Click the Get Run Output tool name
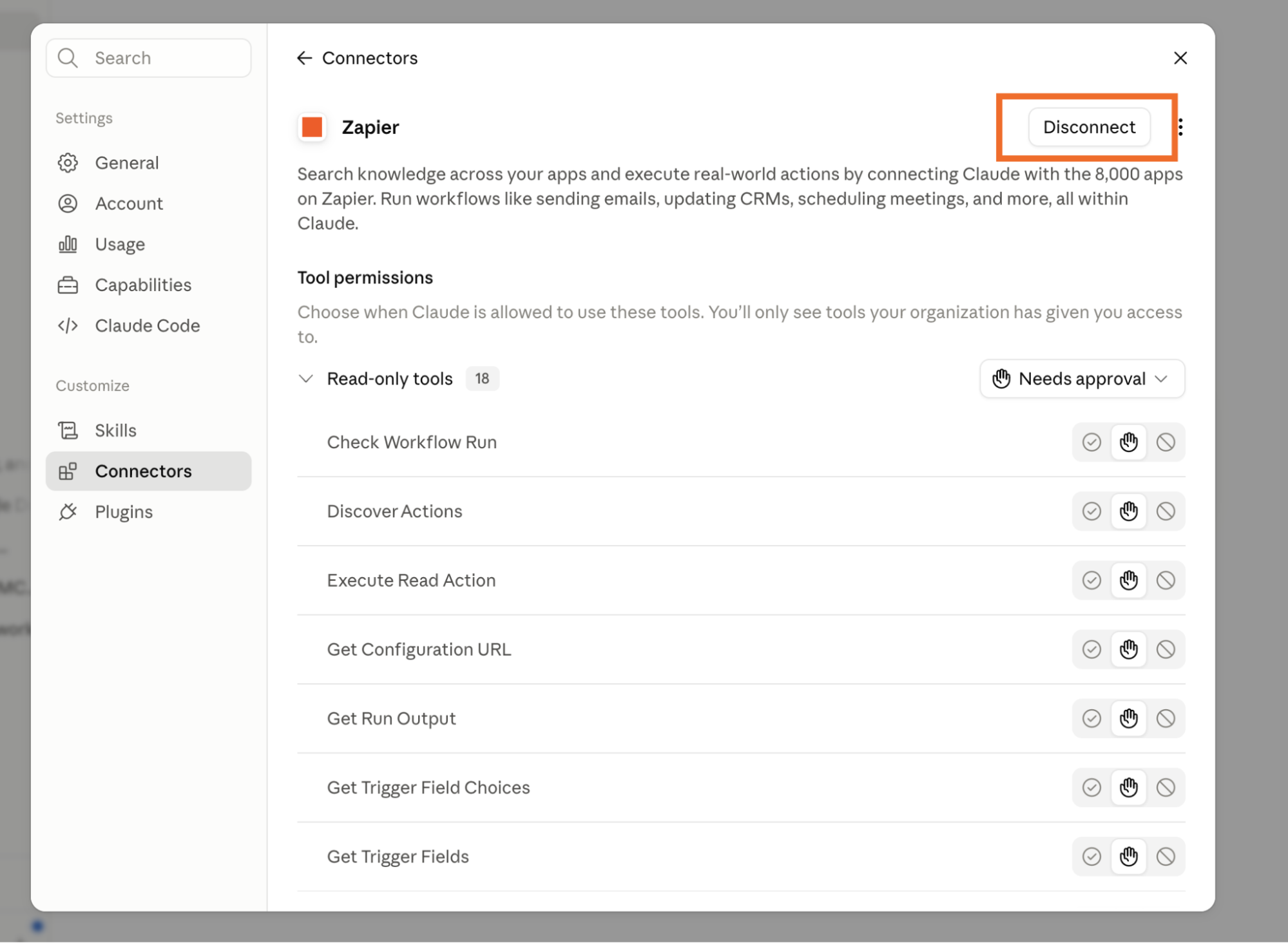This screenshot has height=943, width=1288. click(391, 718)
